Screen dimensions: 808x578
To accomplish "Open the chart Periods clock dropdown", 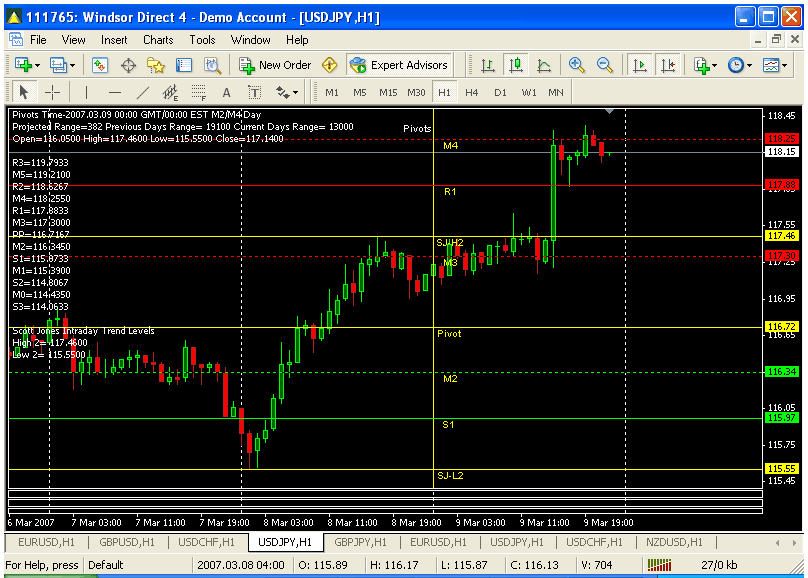I will tap(739, 65).
